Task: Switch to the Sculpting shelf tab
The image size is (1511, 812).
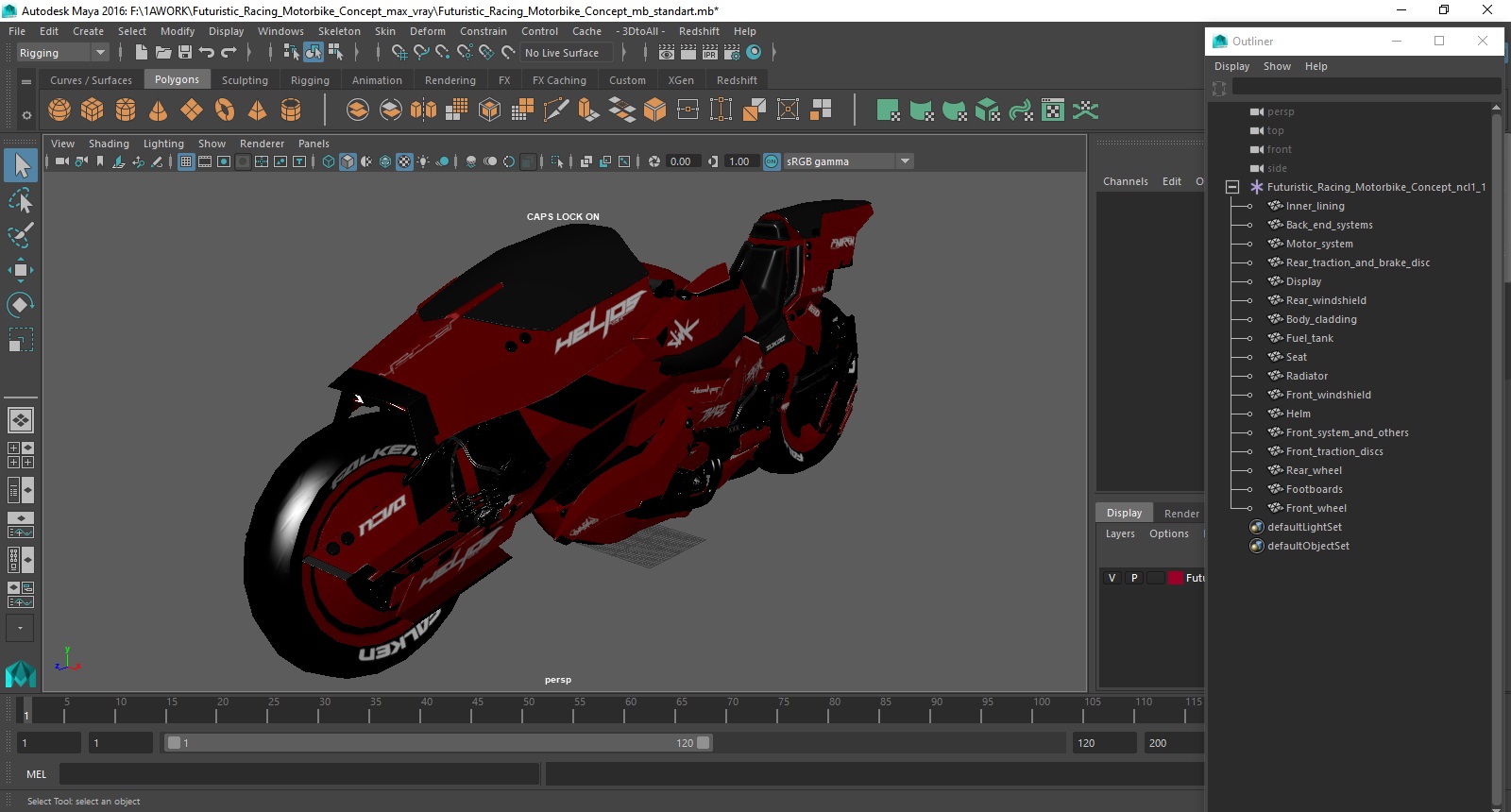Action: click(245, 80)
